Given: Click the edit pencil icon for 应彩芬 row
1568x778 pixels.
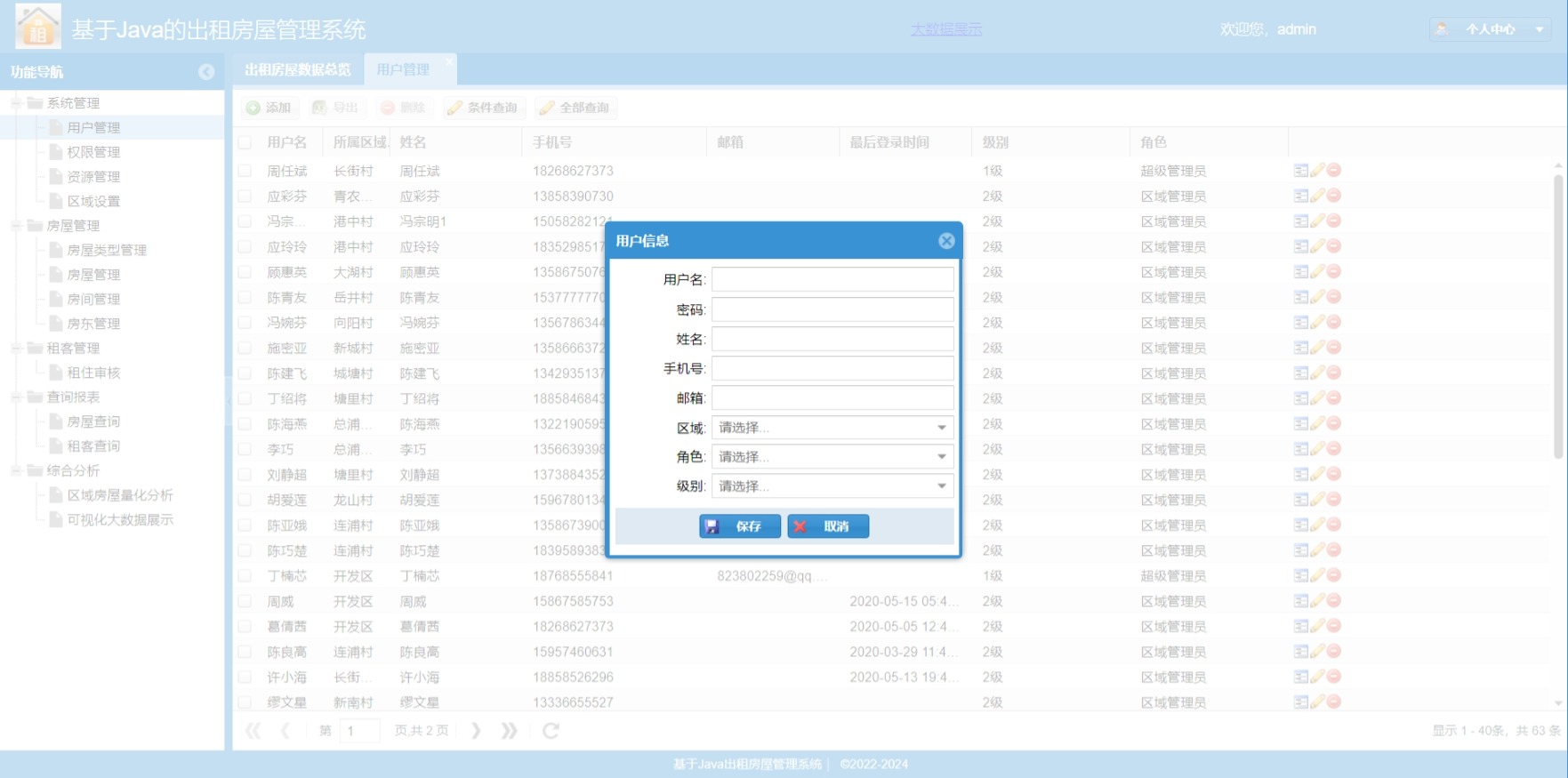Looking at the screenshot, I should 1317,196.
